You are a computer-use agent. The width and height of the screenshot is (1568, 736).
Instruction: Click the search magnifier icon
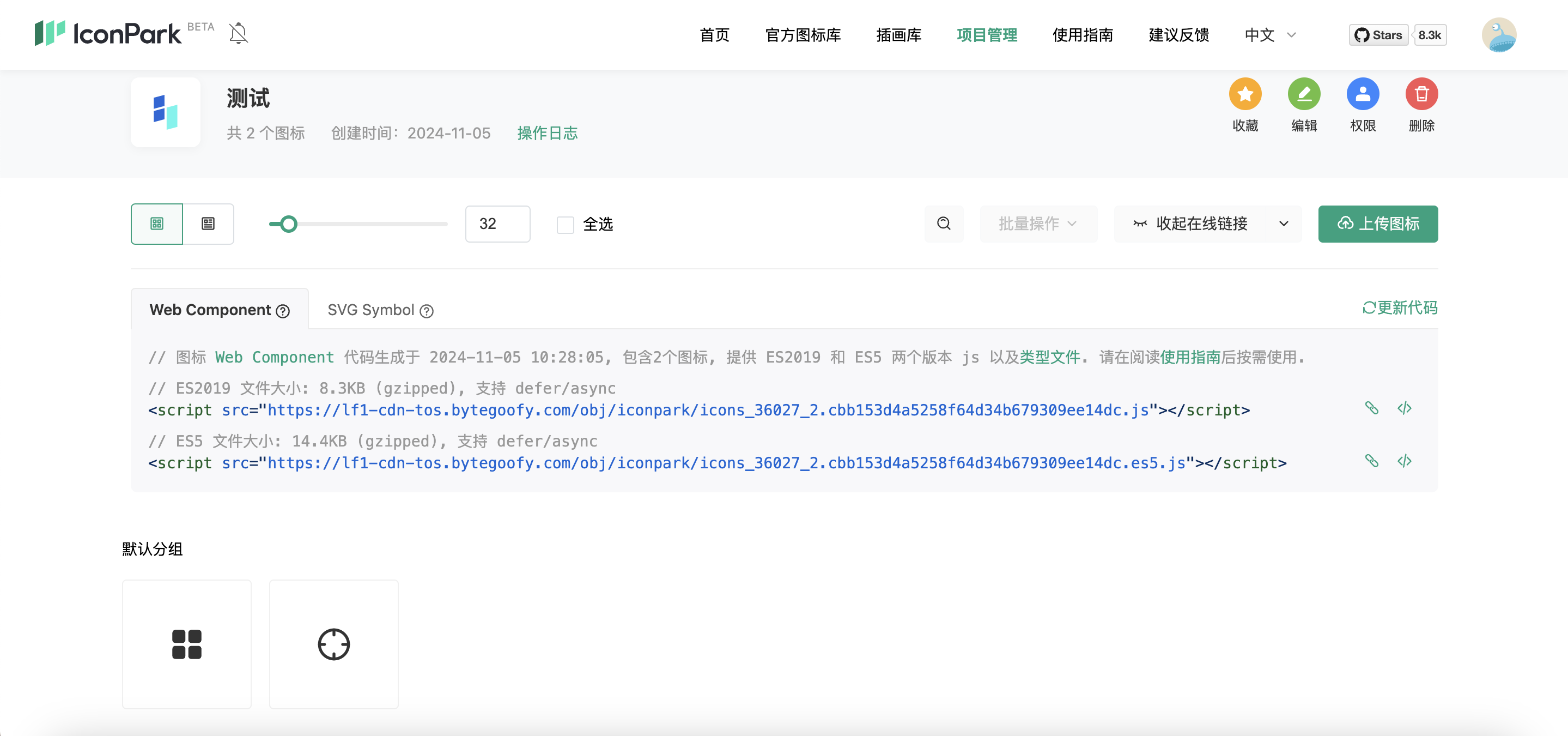click(x=944, y=224)
